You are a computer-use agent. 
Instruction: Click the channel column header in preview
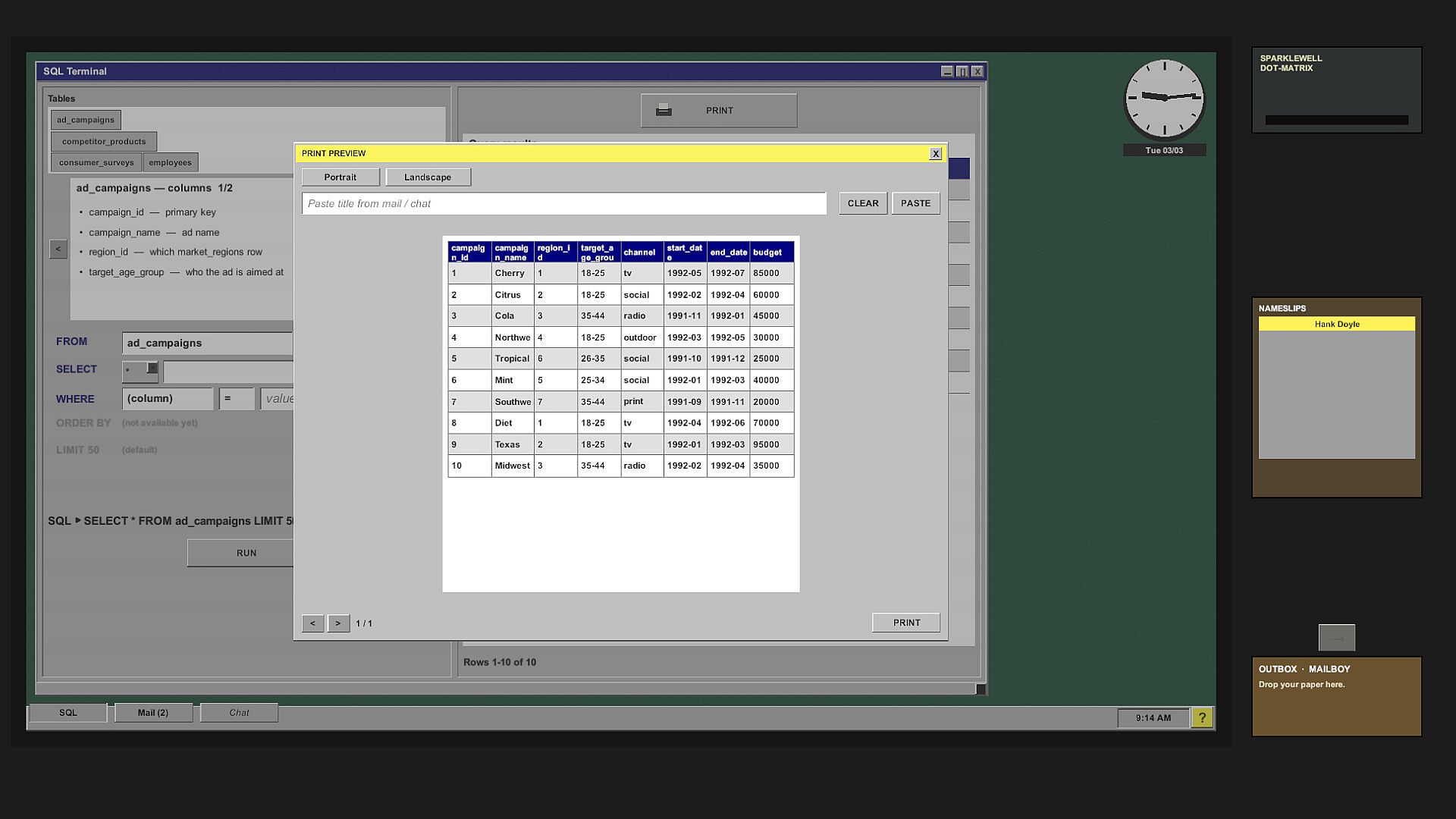point(642,253)
